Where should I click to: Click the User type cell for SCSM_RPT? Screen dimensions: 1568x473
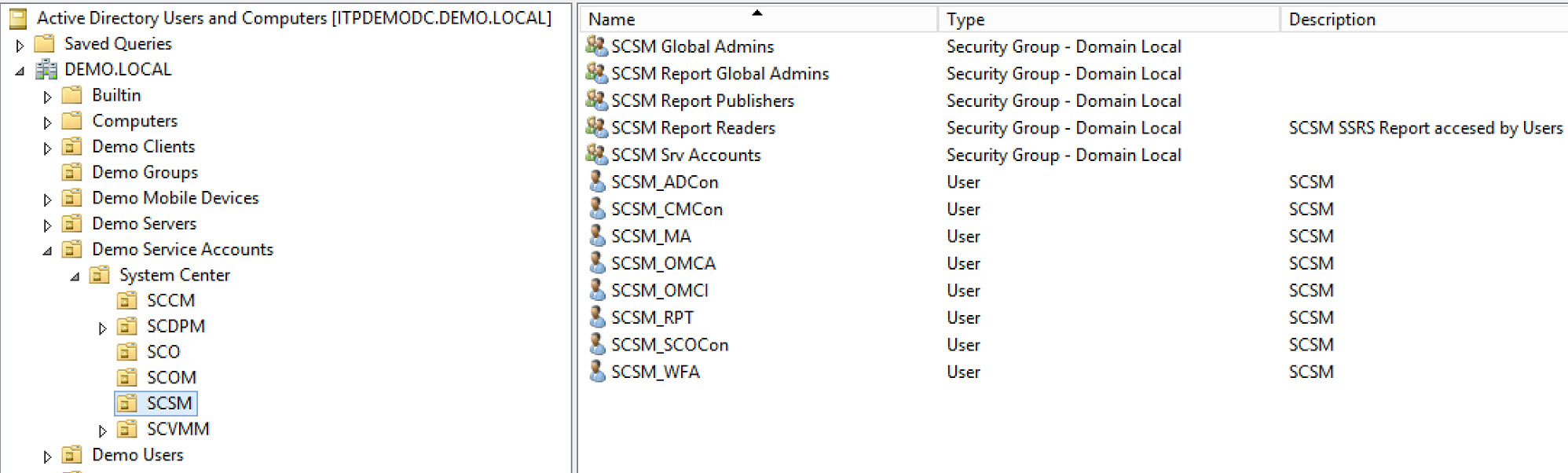click(963, 318)
